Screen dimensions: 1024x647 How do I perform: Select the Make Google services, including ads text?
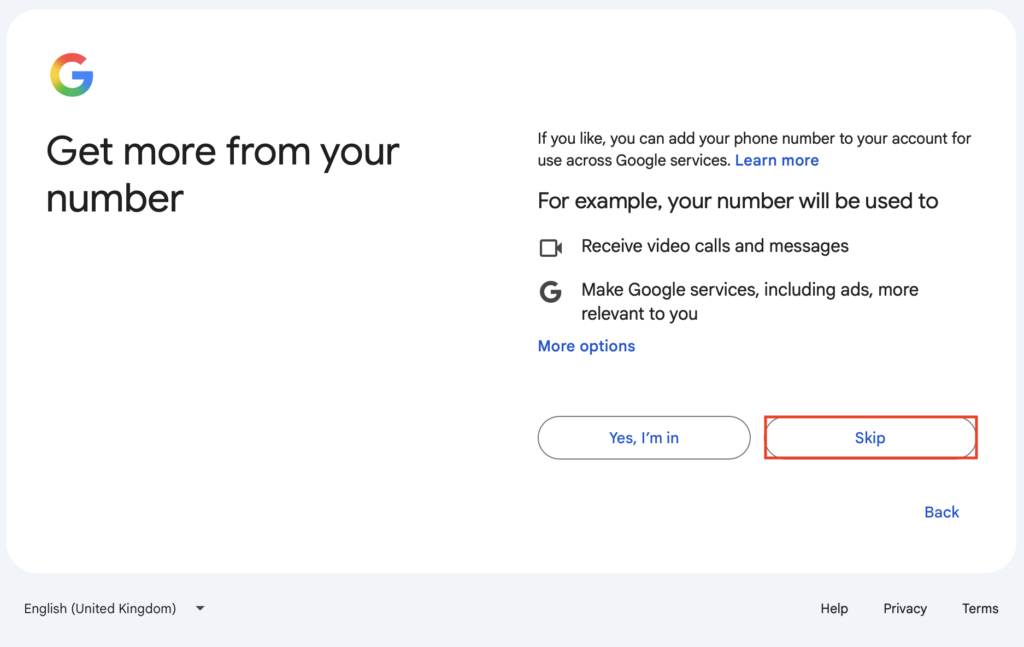click(x=750, y=290)
